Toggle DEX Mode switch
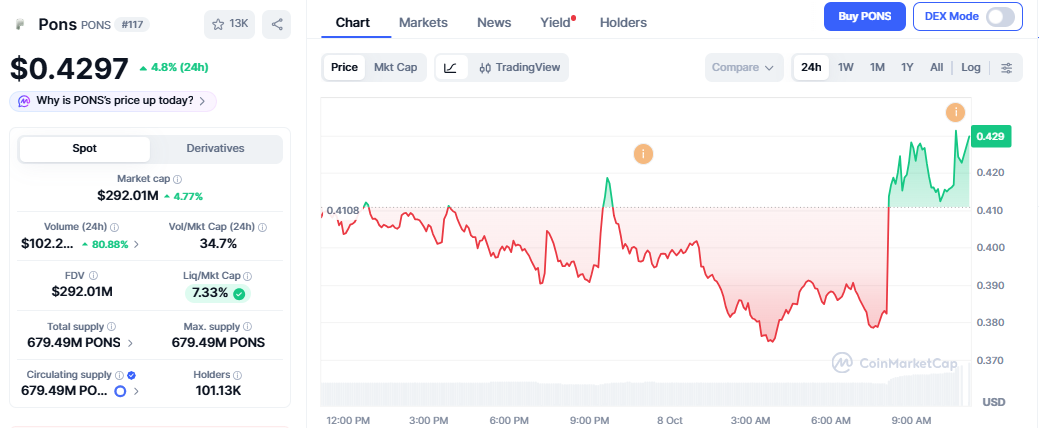 click(x=1000, y=17)
